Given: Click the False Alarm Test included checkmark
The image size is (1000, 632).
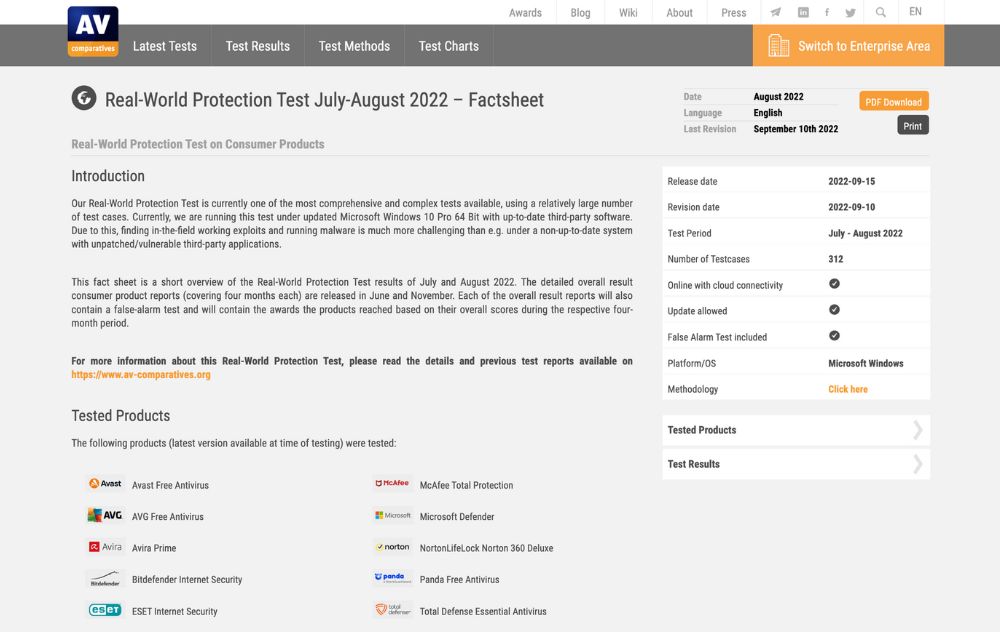Looking at the screenshot, I should [834, 335].
